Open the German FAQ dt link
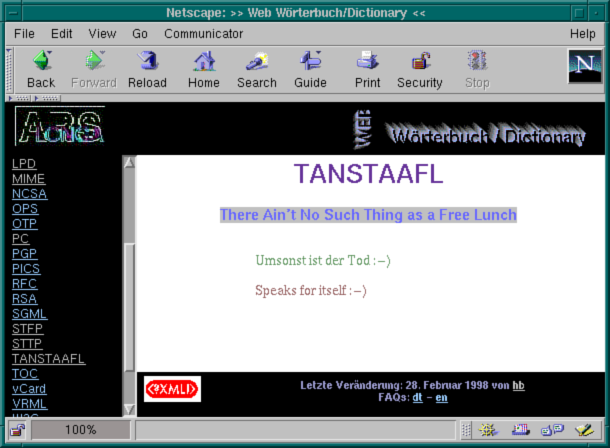The image size is (610, 448). pos(417,397)
